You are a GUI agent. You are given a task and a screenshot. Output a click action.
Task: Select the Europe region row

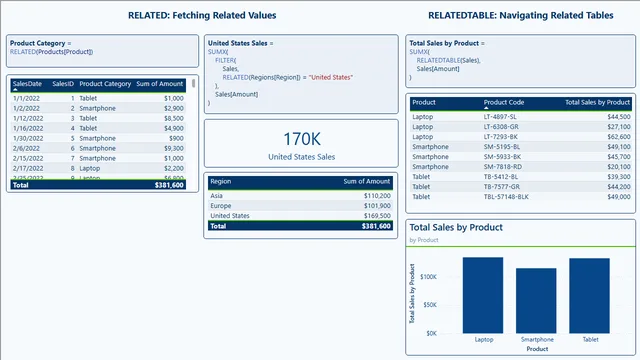(300, 206)
